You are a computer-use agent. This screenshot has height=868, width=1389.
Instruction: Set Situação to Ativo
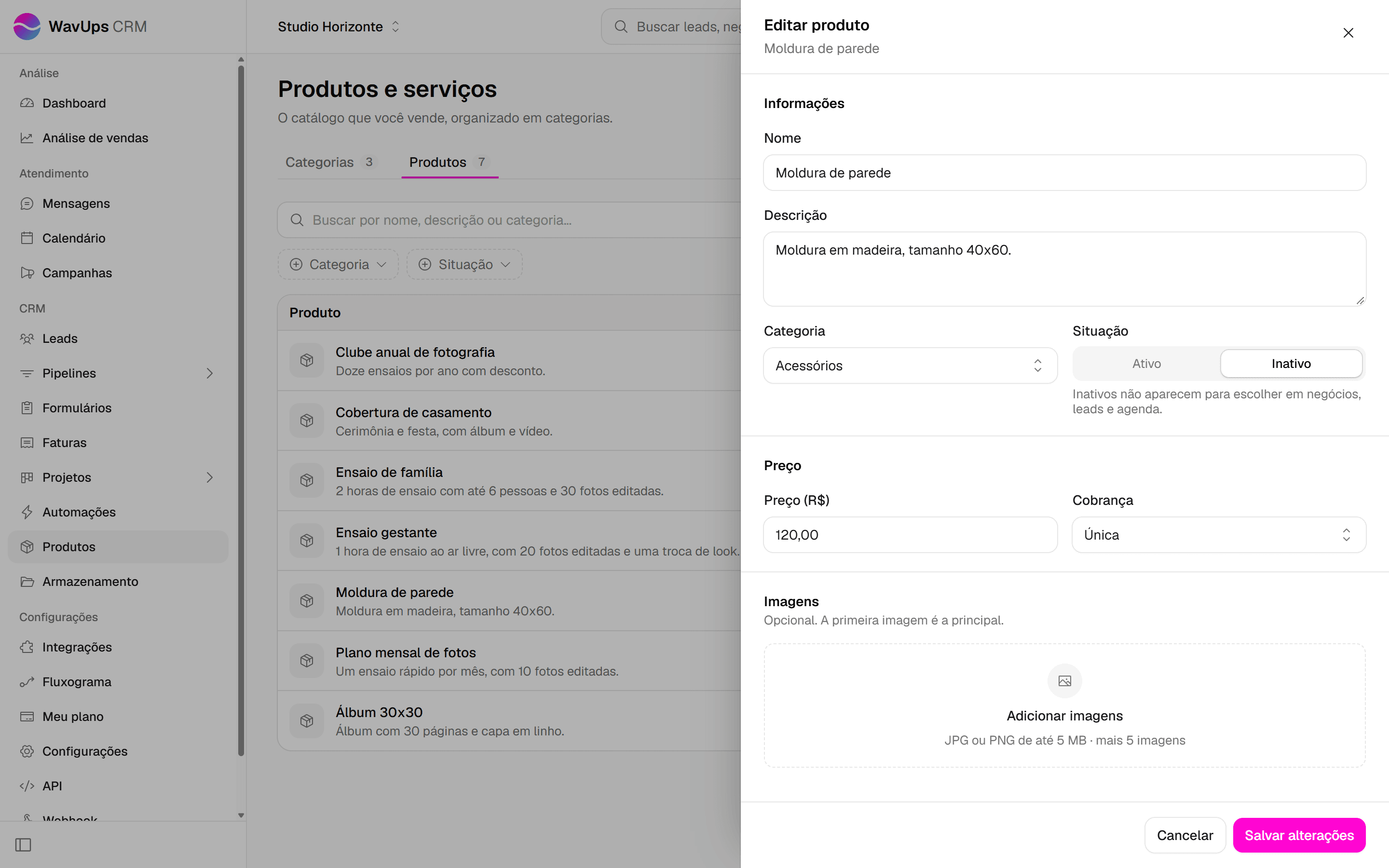1146,364
